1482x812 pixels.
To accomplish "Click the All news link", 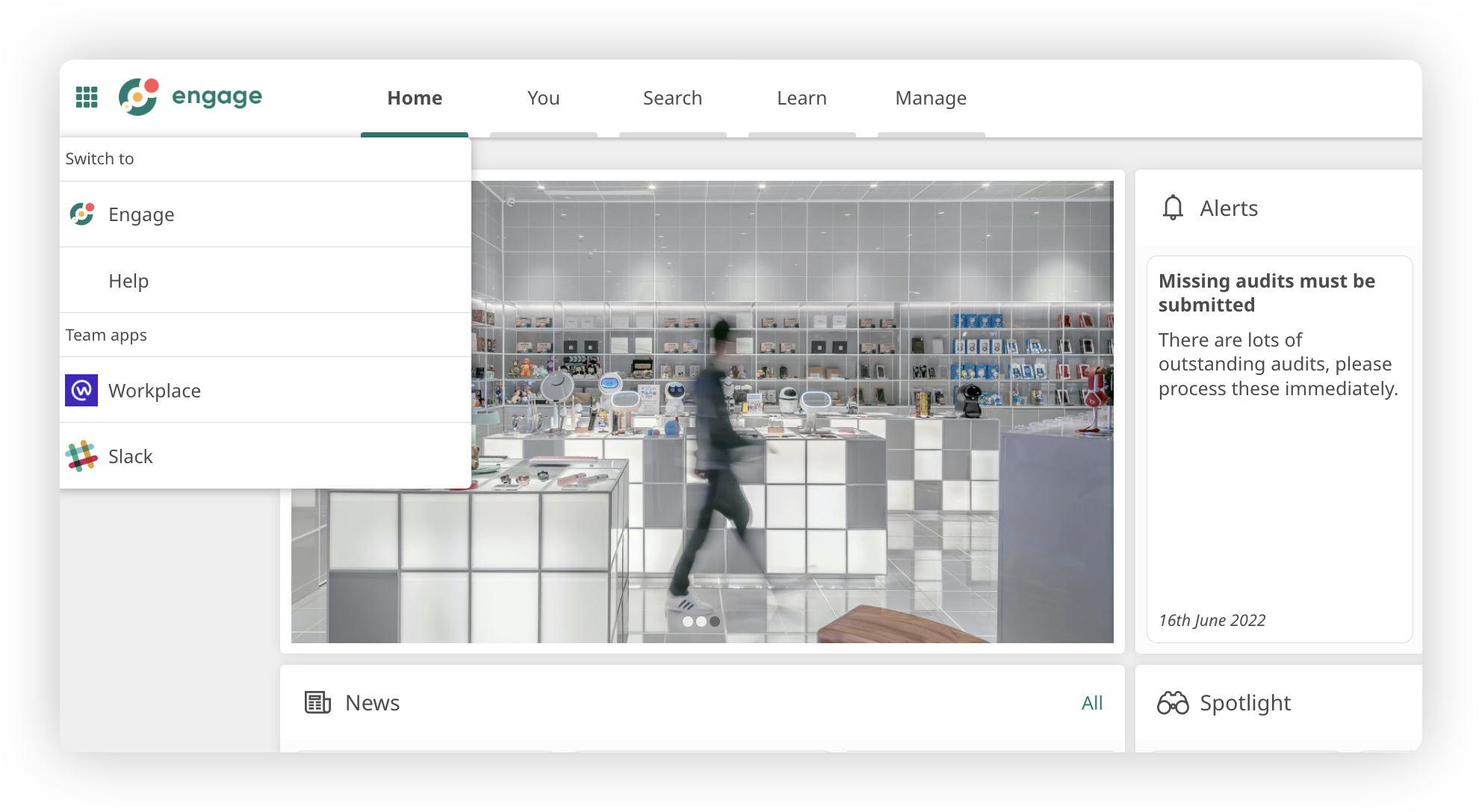I will (1091, 702).
